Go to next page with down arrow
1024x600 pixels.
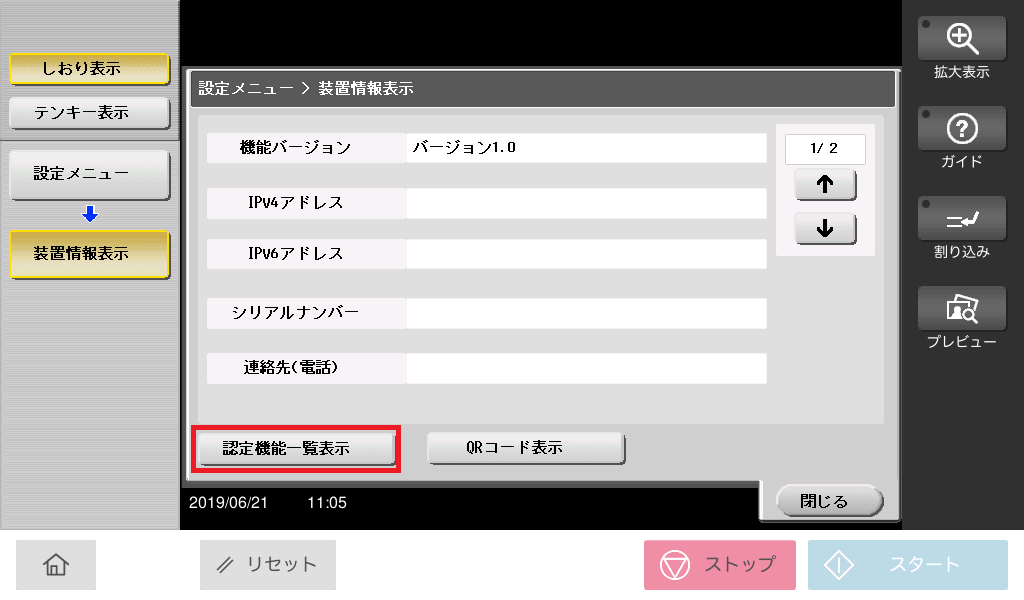click(825, 228)
